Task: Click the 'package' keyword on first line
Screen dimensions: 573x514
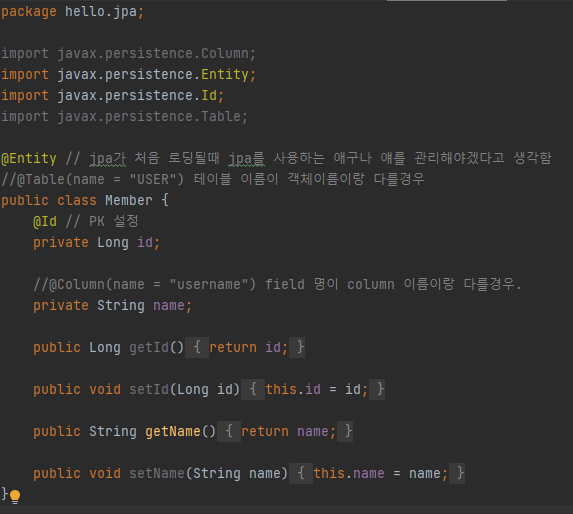Action: [x=29, y=12]
